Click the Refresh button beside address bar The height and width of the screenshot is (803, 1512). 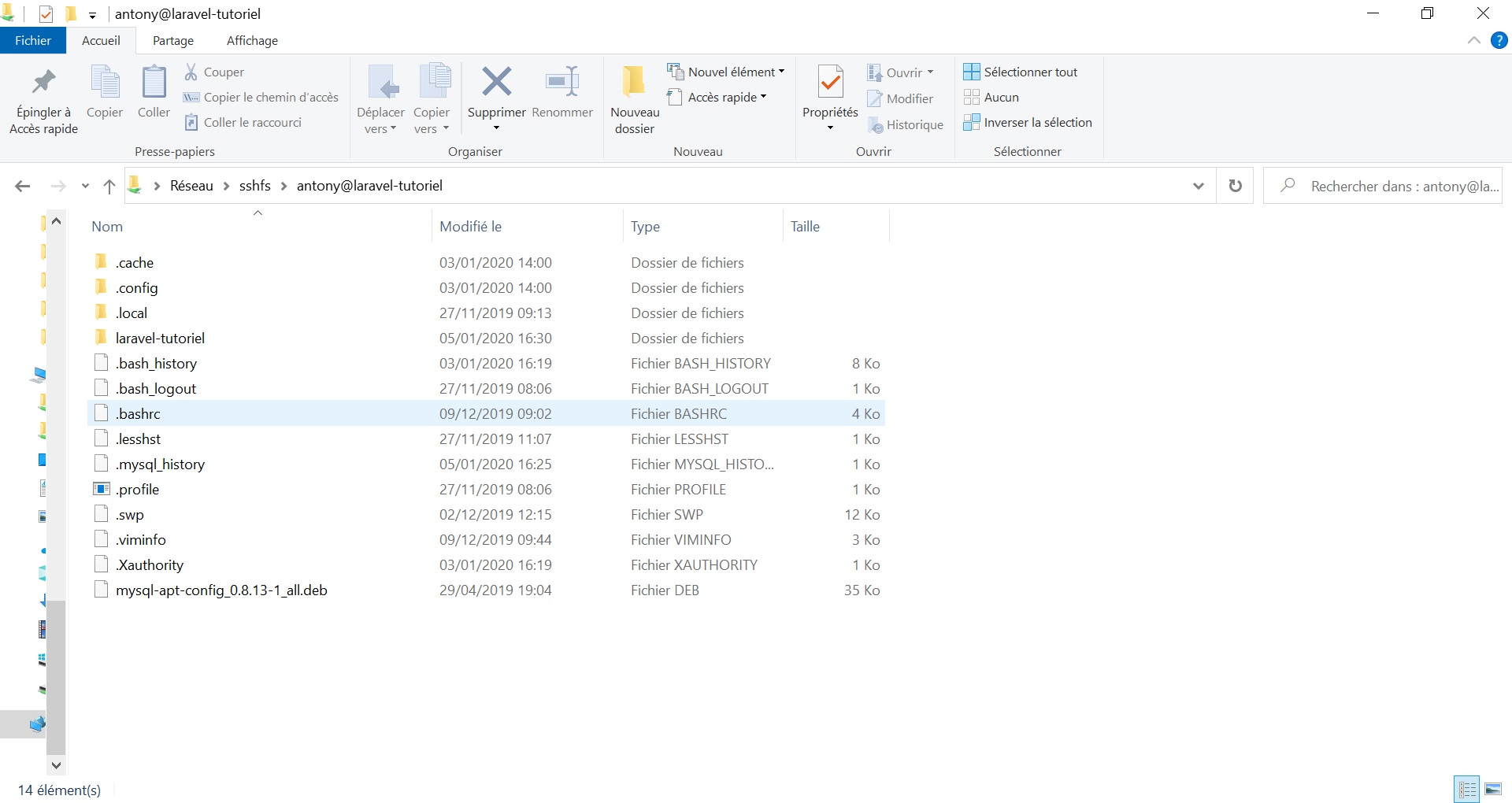pyautogui.click(x=1235, y=186)
